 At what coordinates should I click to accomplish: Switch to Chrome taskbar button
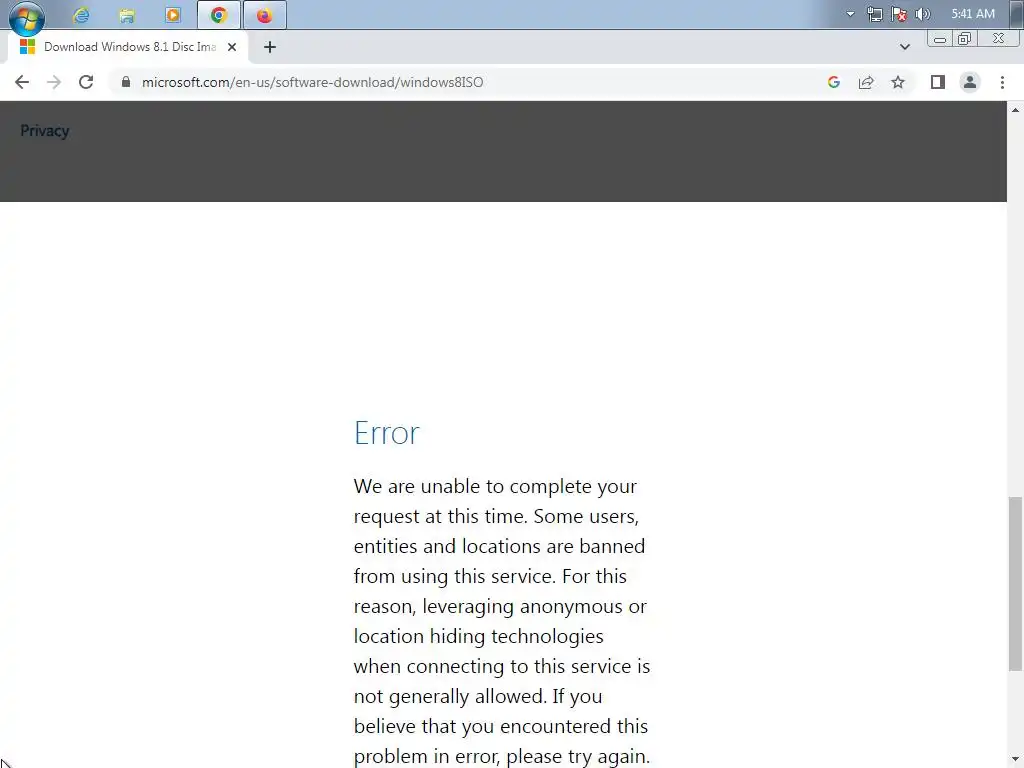[219, 15]
